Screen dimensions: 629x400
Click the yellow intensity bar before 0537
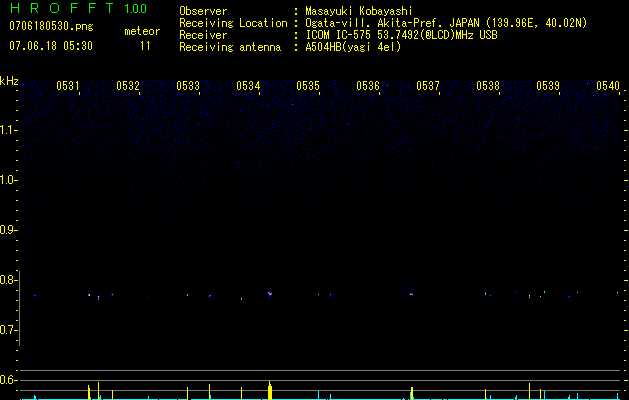pos(412,394)
